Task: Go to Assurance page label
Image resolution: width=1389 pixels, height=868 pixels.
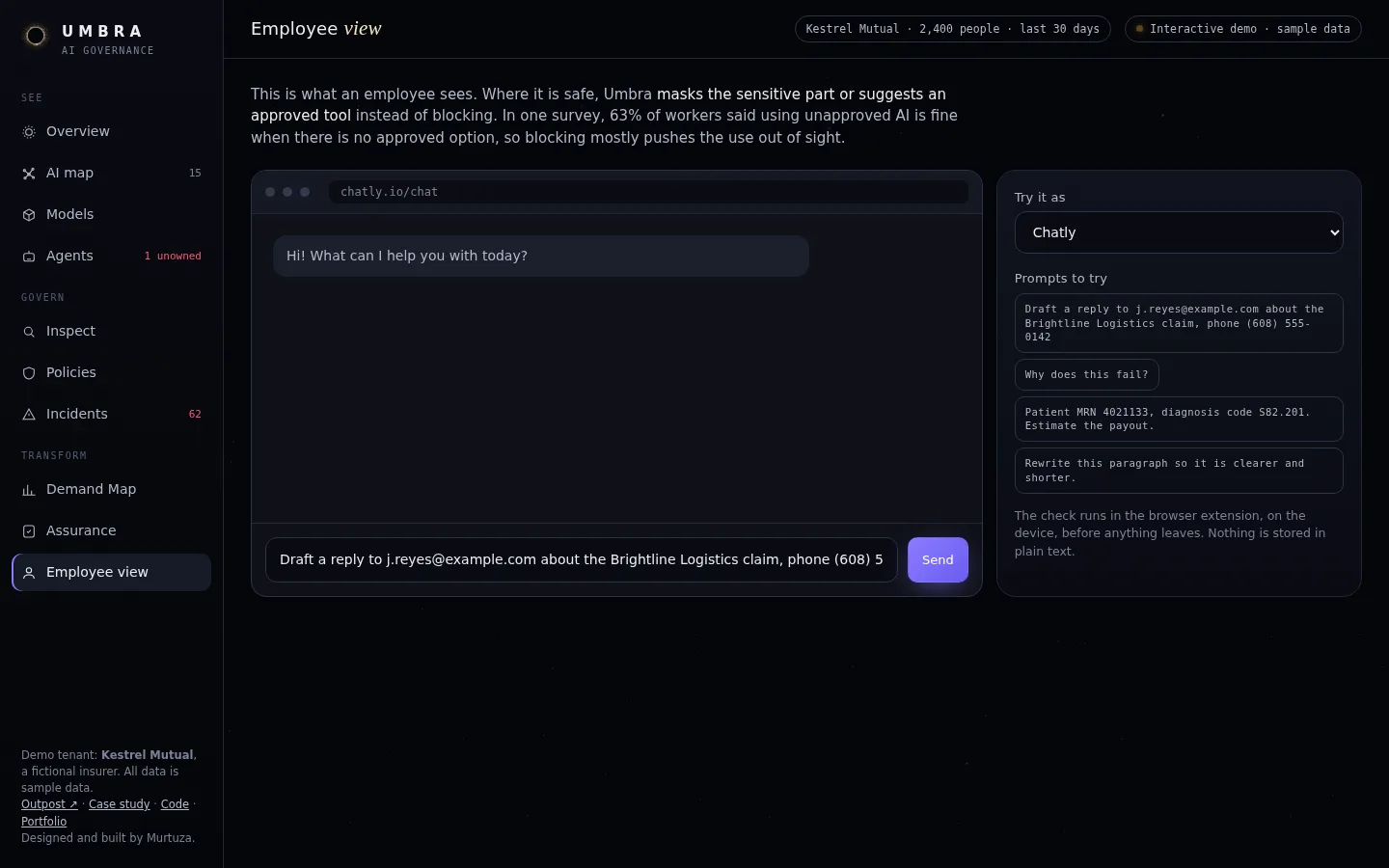Action: click(81, 530)
